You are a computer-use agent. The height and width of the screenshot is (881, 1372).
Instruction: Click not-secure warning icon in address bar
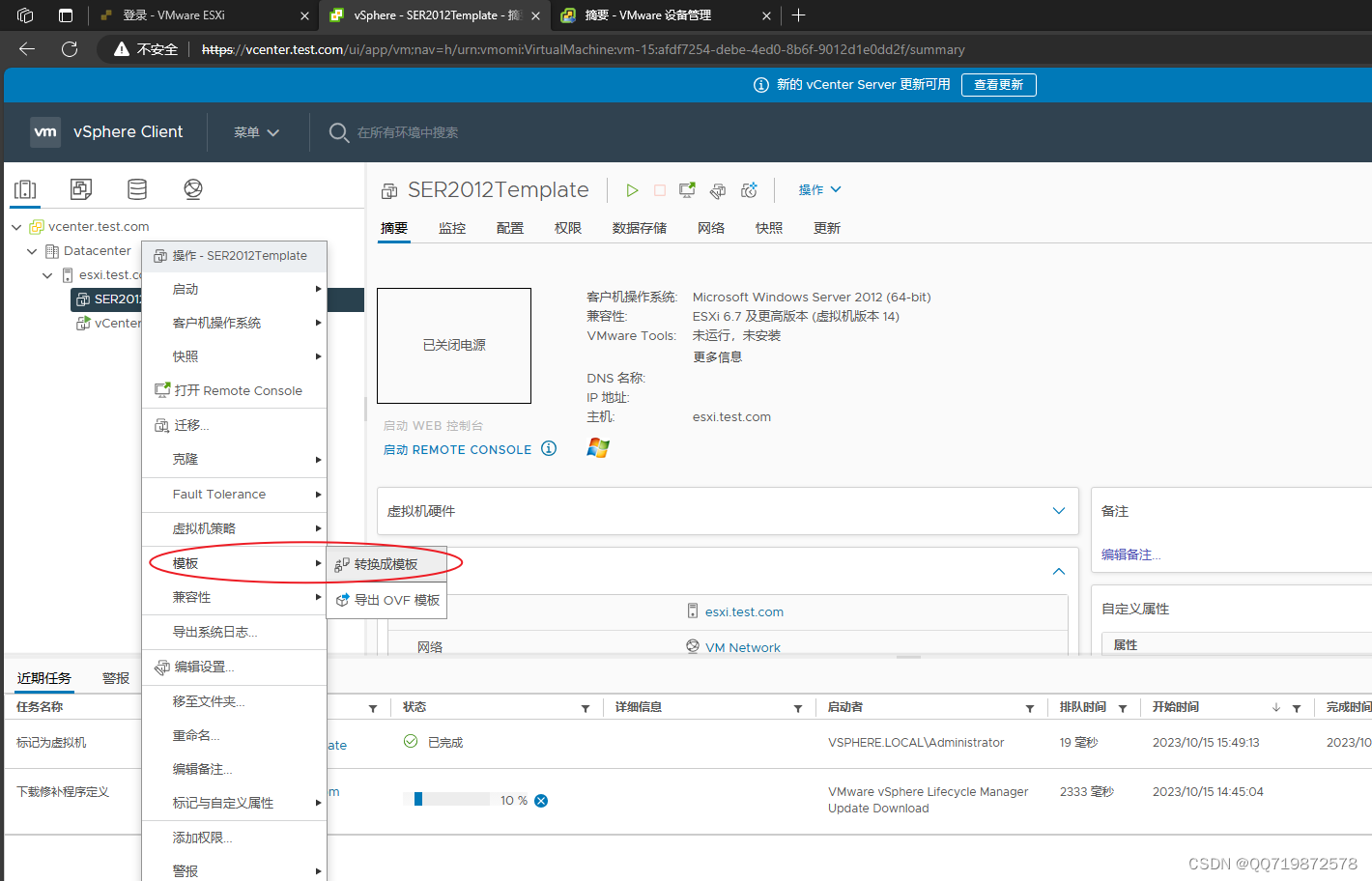coord(122,49)
